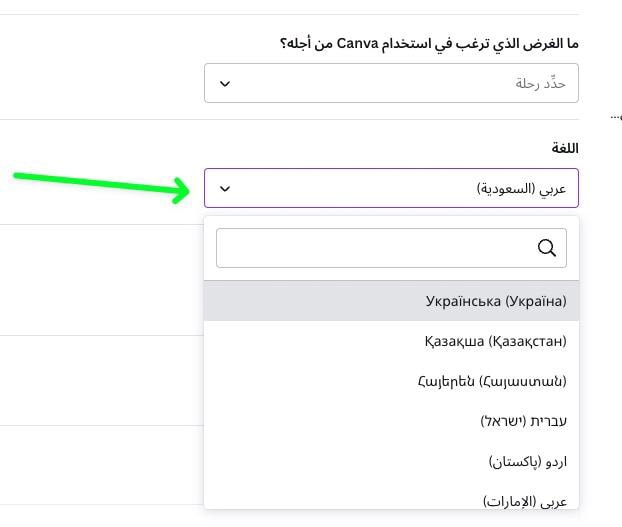Click the Canva purpose question heading

click(429, 44)
